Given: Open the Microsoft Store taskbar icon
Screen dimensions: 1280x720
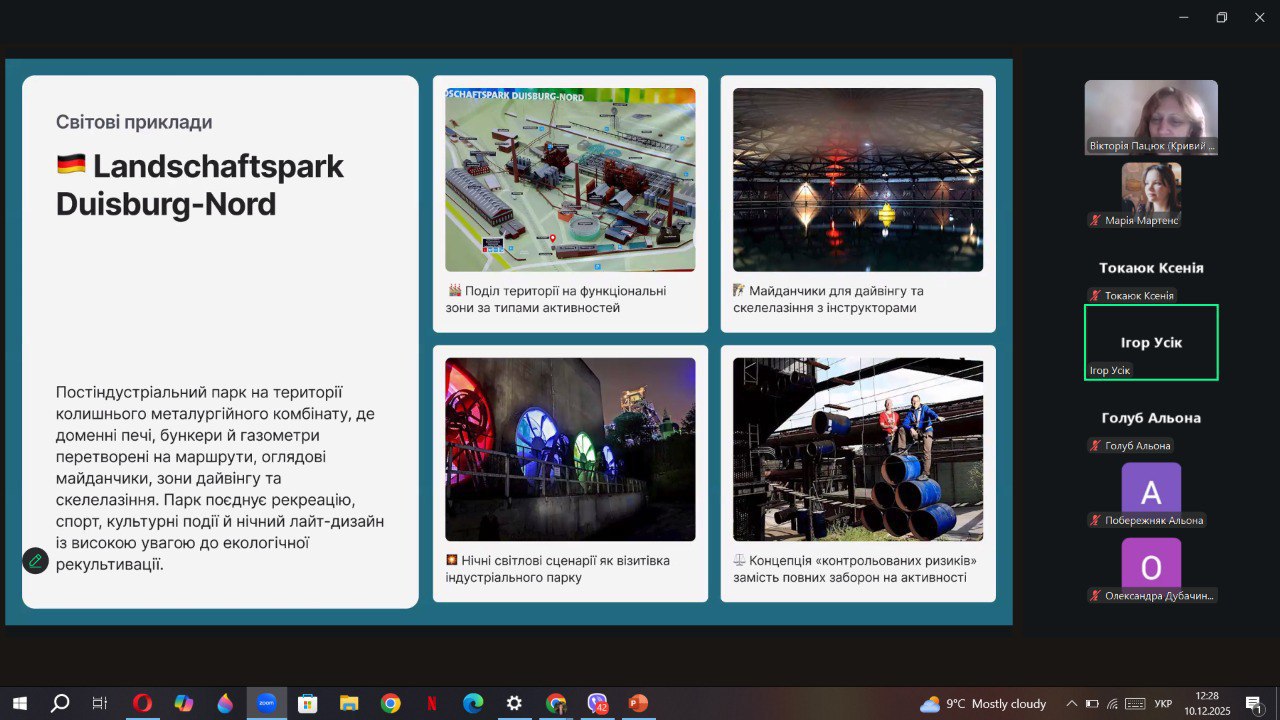Looking at the screenshot, I should pyautogui.click(x=308, y=703).
